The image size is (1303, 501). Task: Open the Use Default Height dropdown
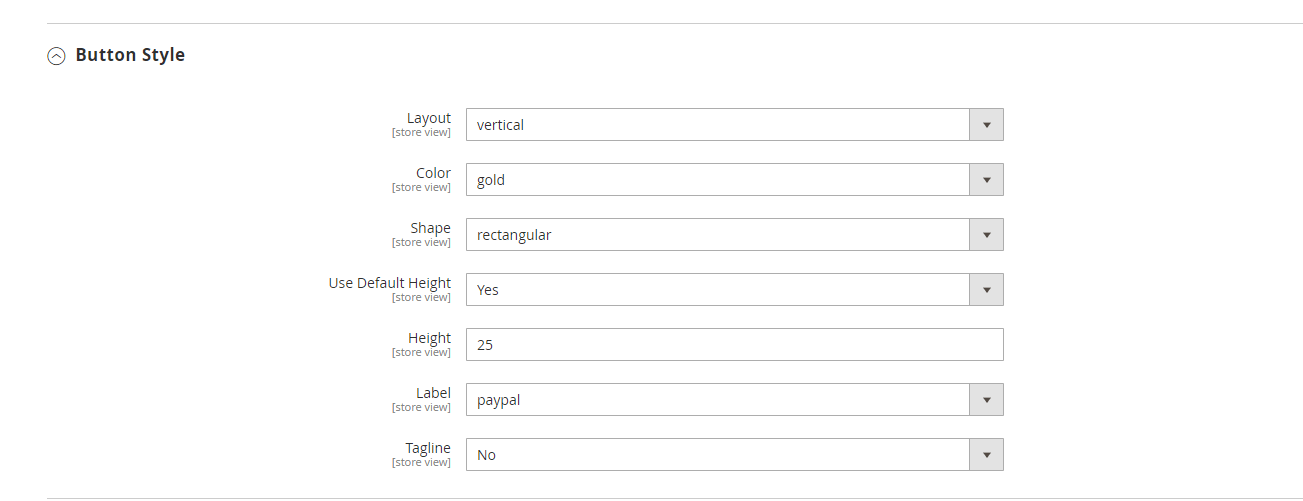pos(718,290)
